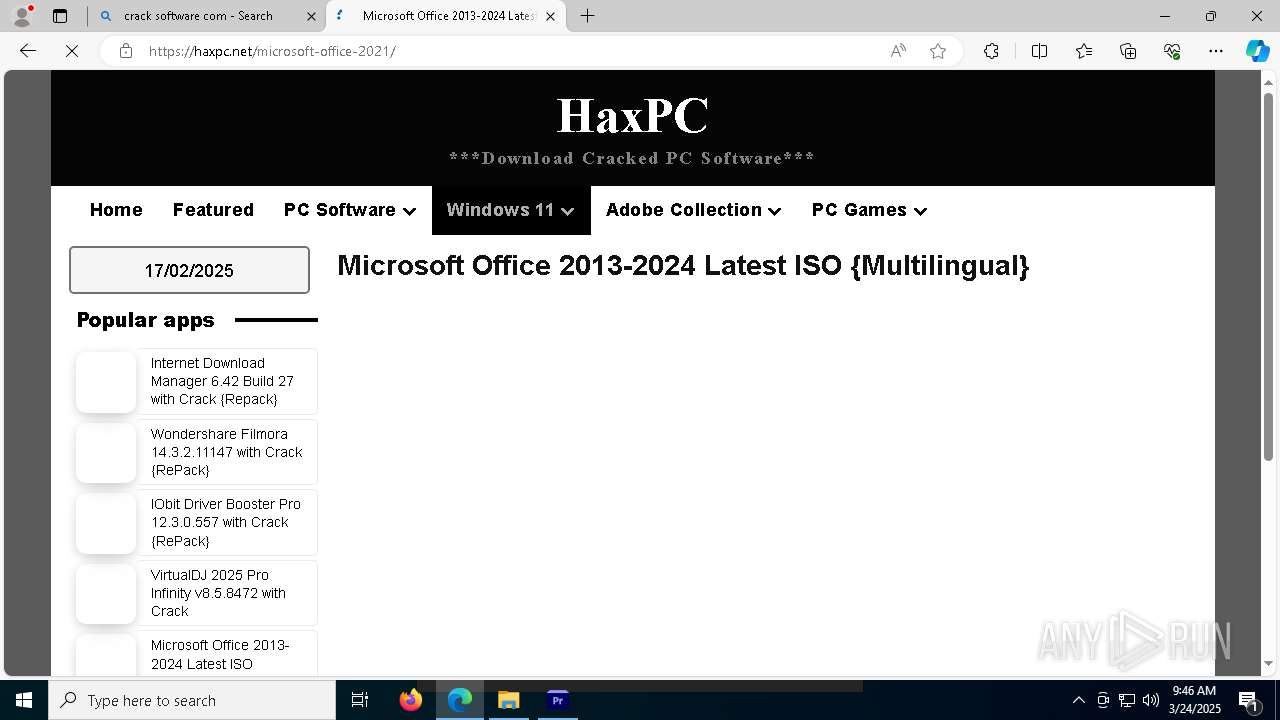Click the 17/02/2025 date box
This screenshot has height=720, width=1280.
click(189, 270)
